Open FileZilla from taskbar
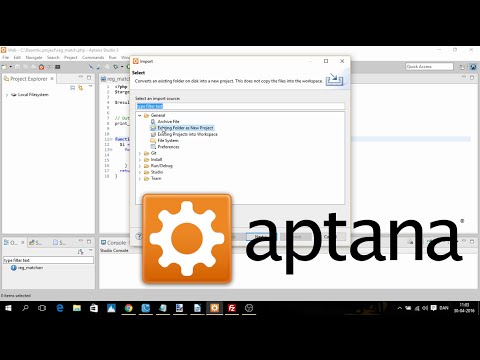 pyautogui.click(x=232, y=308)
